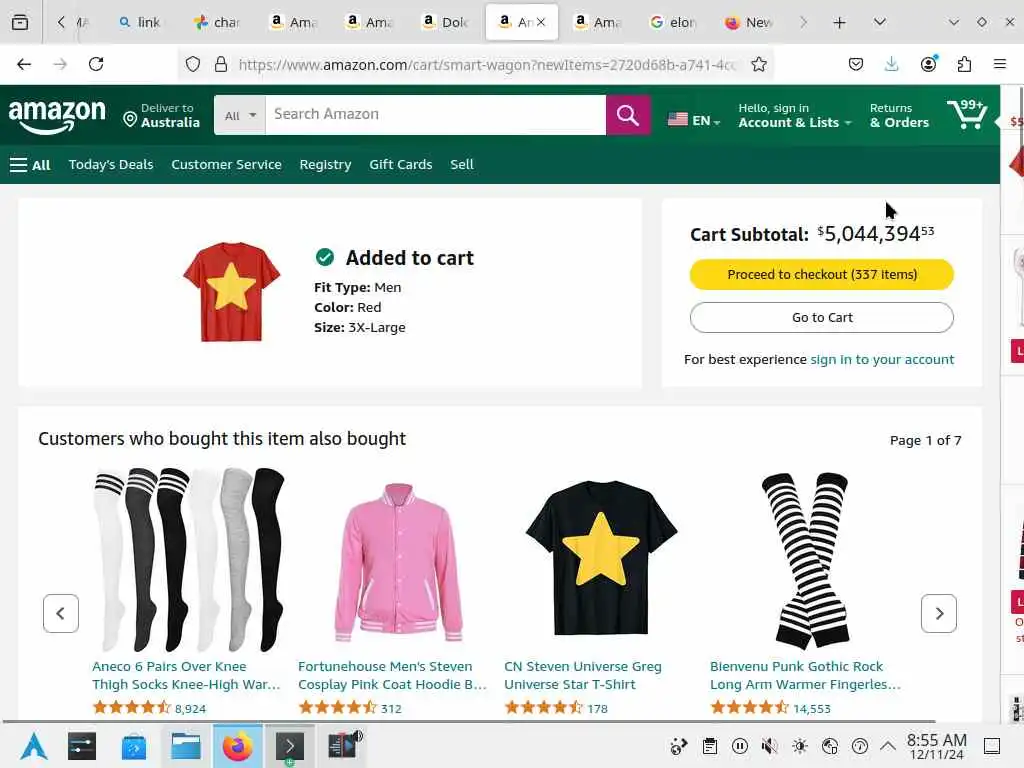
Task: Expand the All search category dropdown
Action: [x=240, y=116]
